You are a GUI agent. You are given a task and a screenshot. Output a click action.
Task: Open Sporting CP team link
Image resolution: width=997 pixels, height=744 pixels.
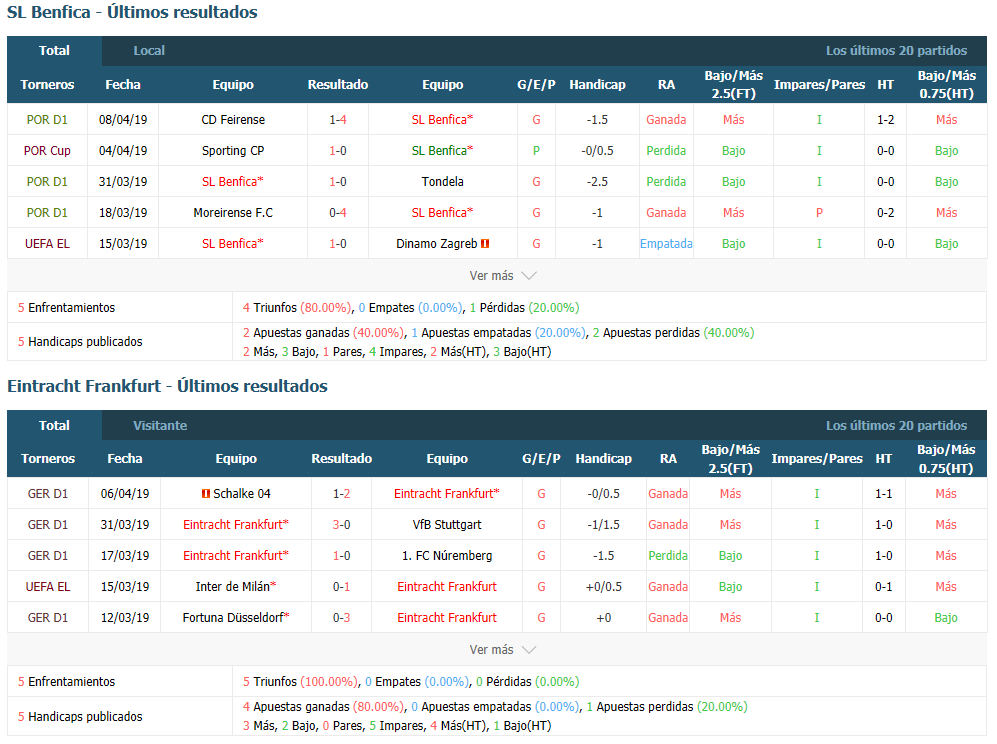coord(233,151)
